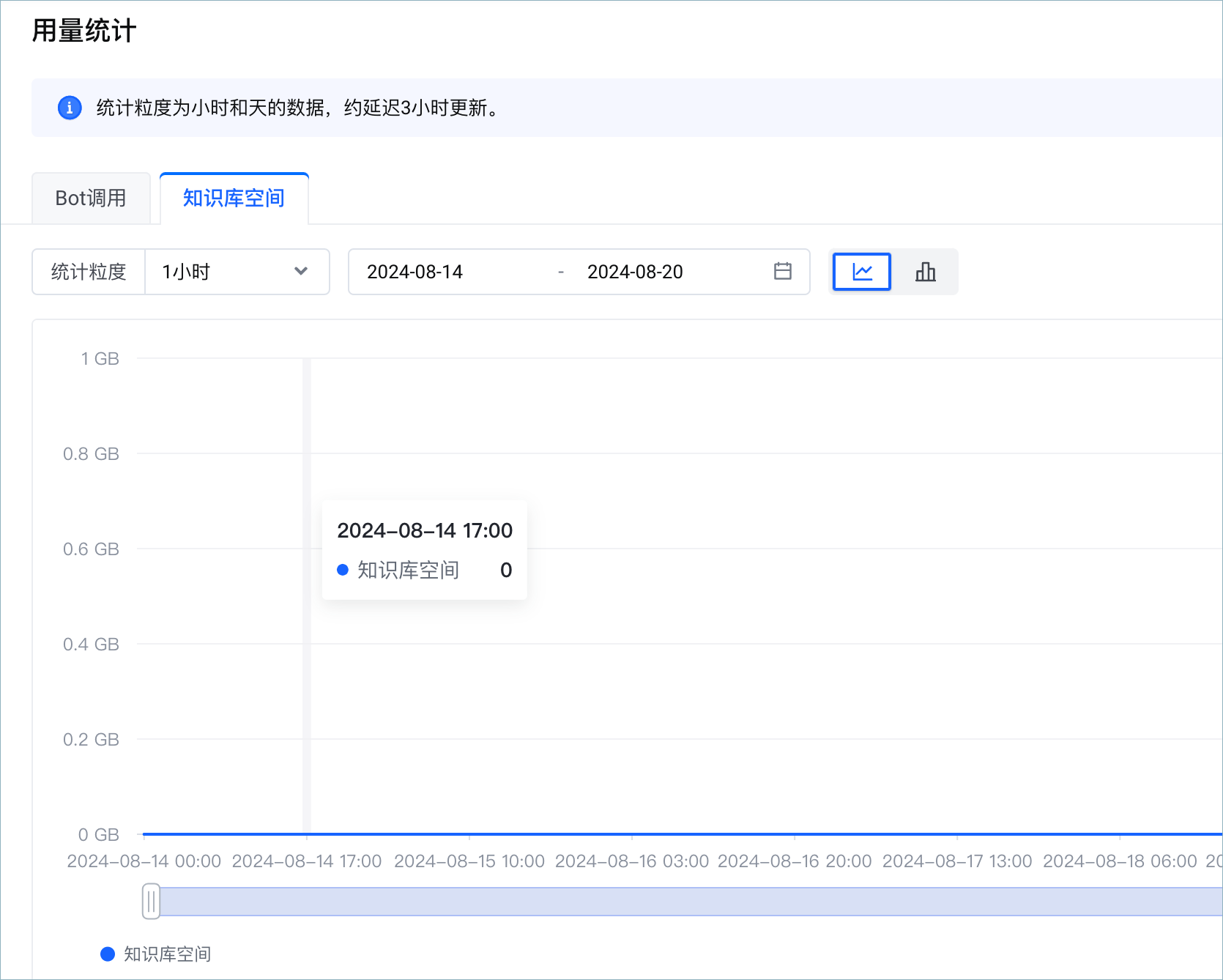Switch to line chart view
This screenshot has width=1223, height=980.
pyautogui.click(x=862, y=272)
